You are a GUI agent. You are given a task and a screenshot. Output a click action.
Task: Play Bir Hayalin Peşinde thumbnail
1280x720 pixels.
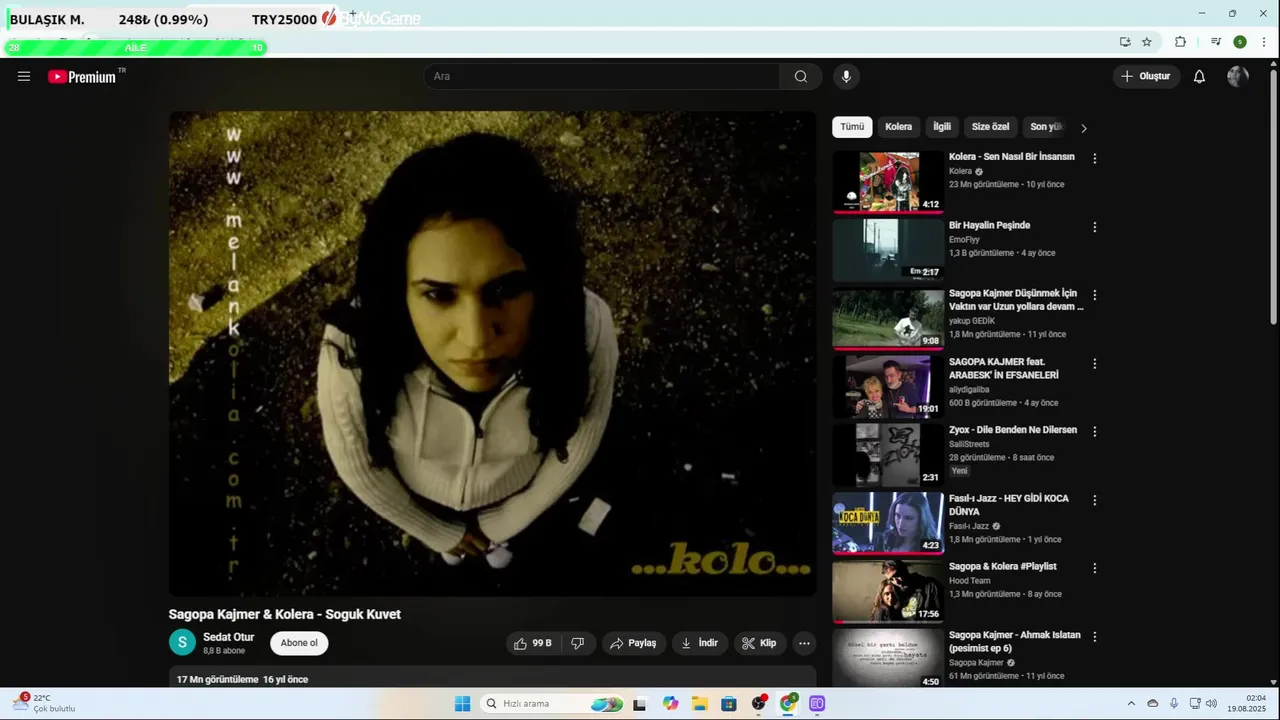(x=888, y=250)
